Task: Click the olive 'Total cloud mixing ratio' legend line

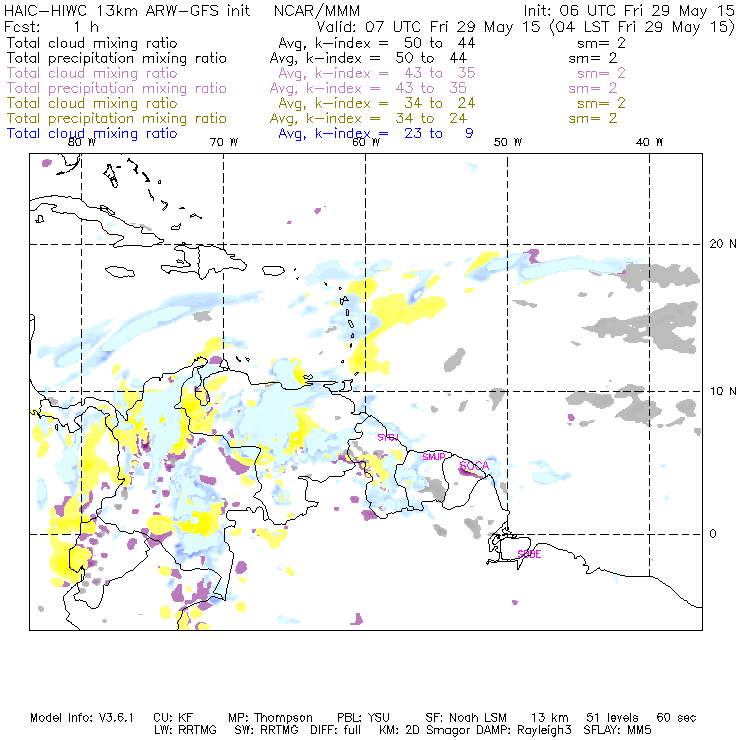Action: (316, 103)
